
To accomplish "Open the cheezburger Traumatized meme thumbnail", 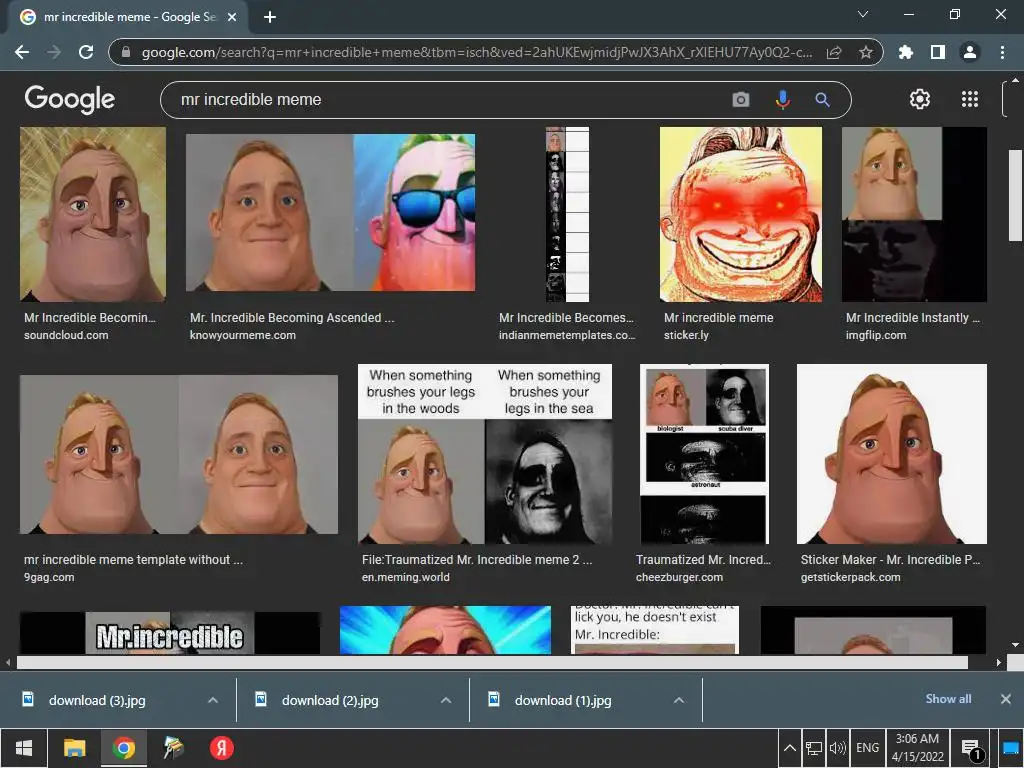I will (705, 454).
